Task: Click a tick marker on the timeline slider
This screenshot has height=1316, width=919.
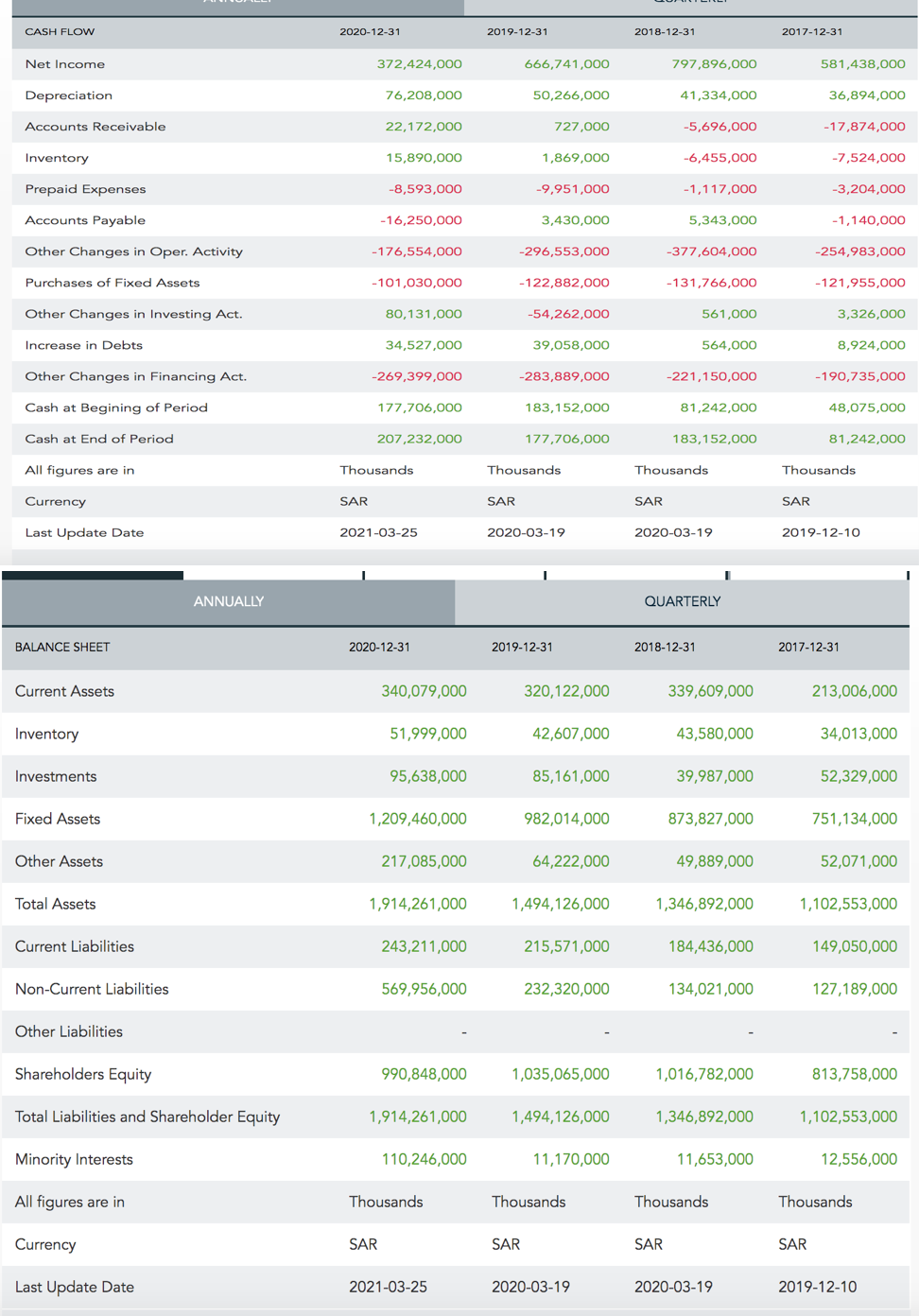Action: pos(364,574)
